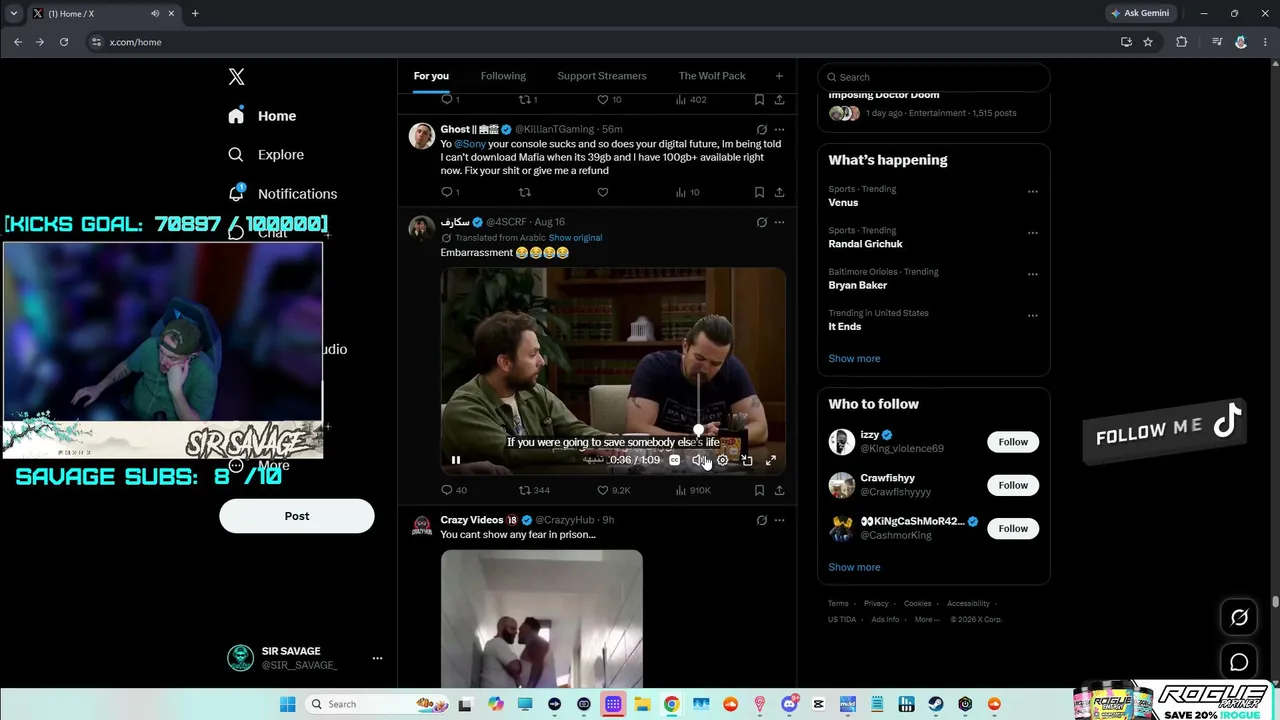Share Ghost's Sony post
The width and height of the screenshot is (1280, 720).
click(779, 192)
